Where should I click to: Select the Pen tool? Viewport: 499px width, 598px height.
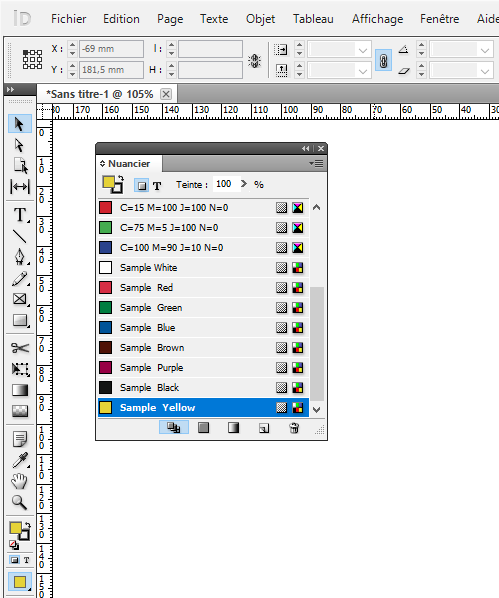pyautogui.click(x=20, y=257)
